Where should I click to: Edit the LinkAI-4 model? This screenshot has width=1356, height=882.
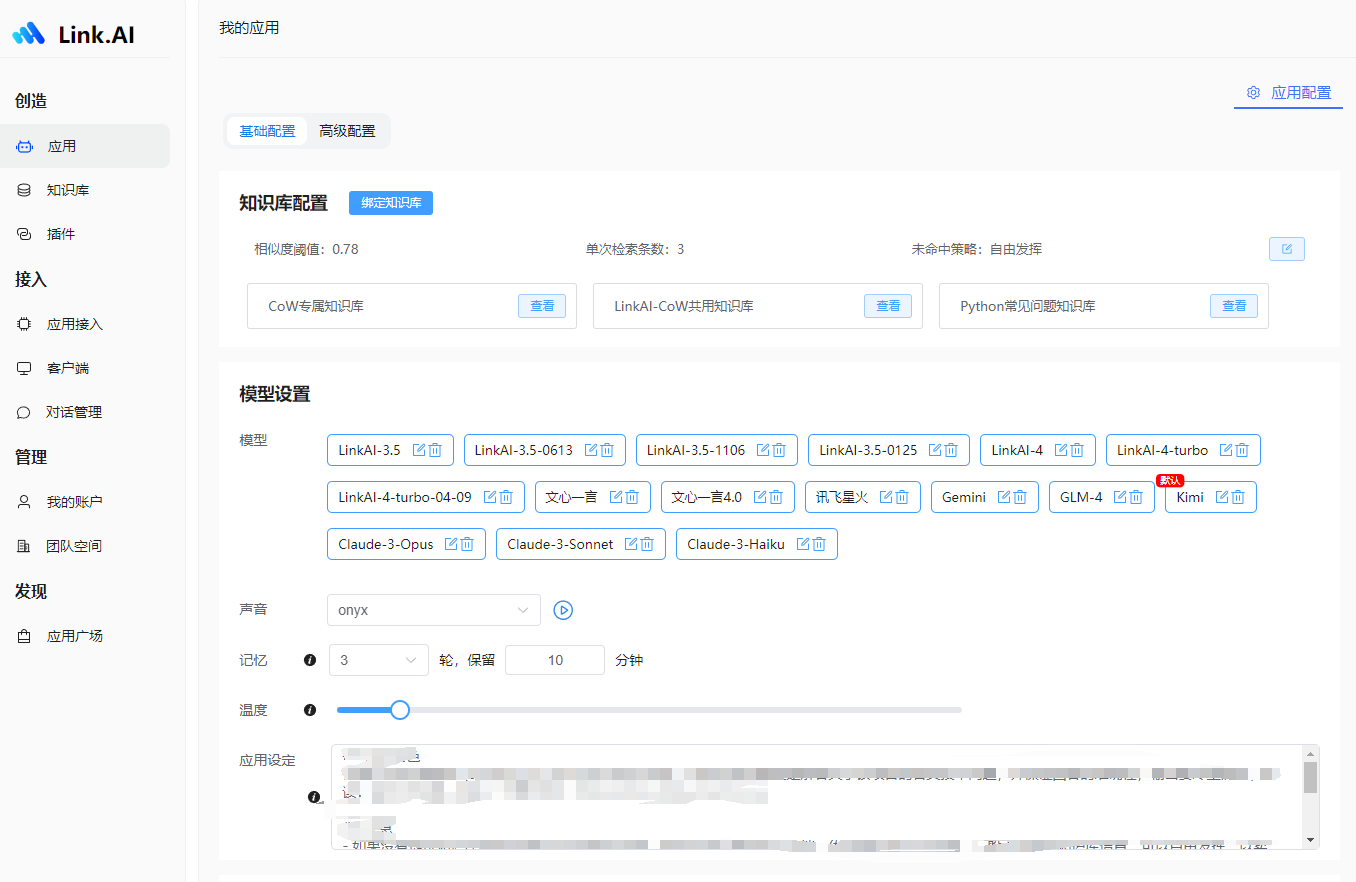pos(1062,450)
